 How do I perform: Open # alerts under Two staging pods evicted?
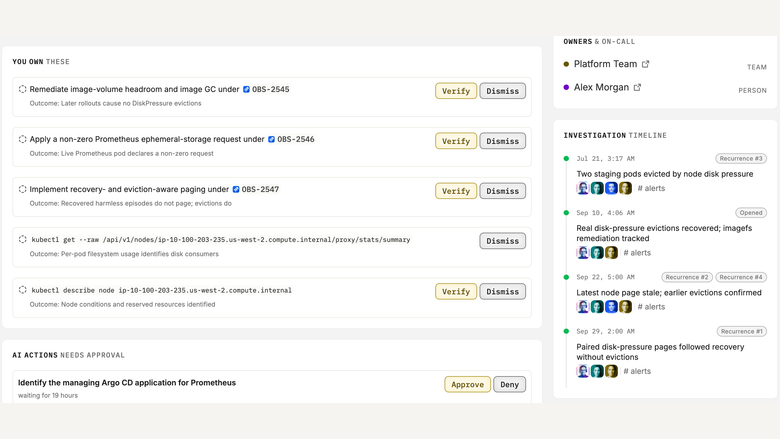[x=651, y=188]
